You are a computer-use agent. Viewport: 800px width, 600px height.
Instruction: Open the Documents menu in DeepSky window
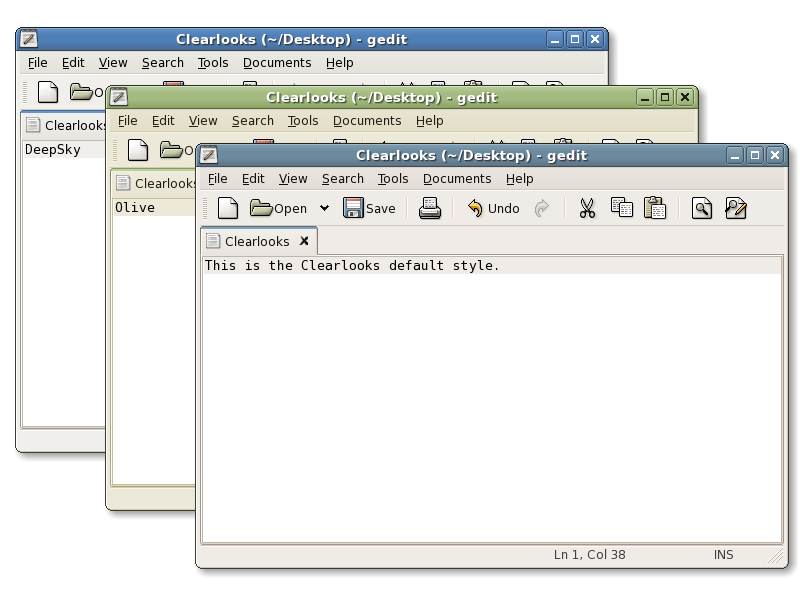click(x=278, y=62)
